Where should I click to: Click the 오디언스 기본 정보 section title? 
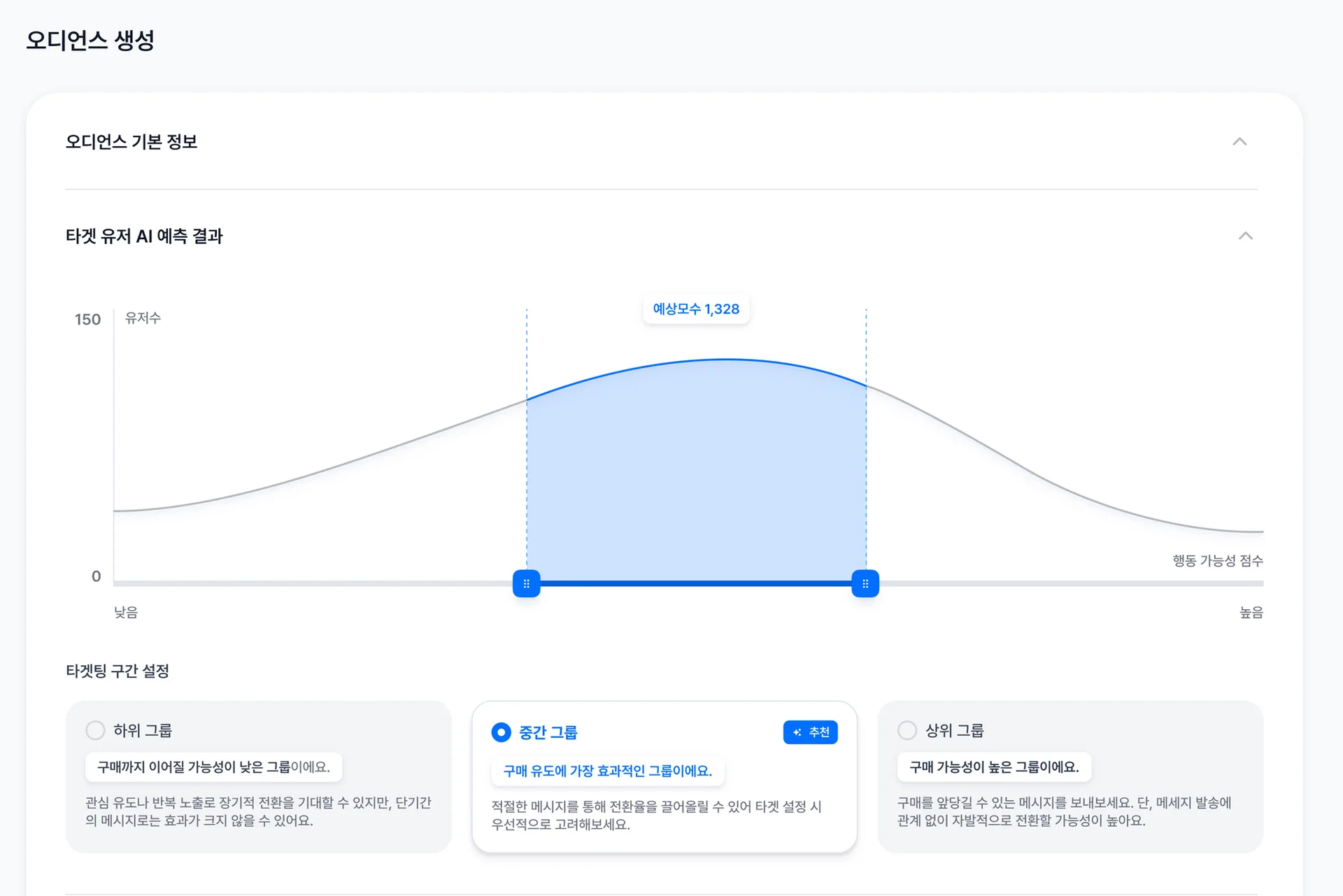pyautogui.click(x=132, y=142)
